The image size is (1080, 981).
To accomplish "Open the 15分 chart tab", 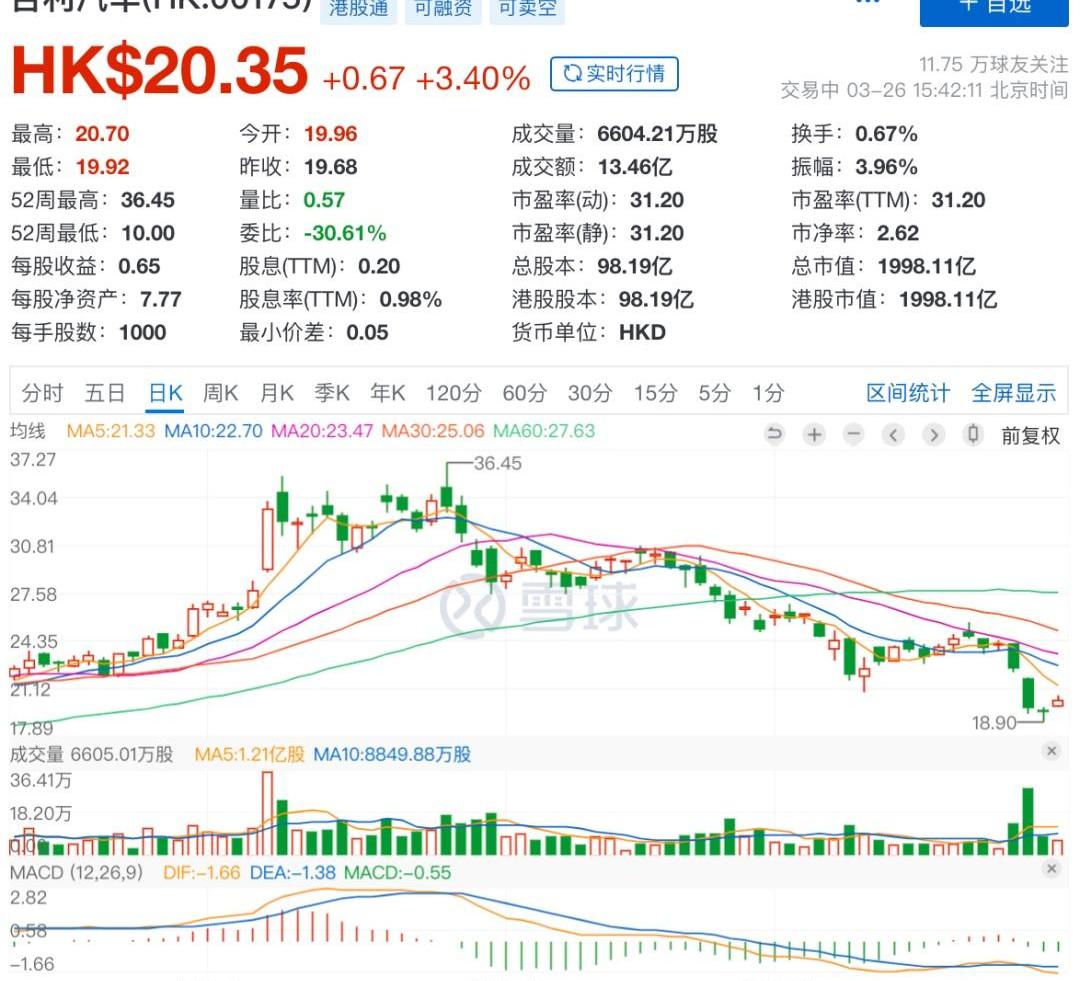I will [x=655, y=393].
